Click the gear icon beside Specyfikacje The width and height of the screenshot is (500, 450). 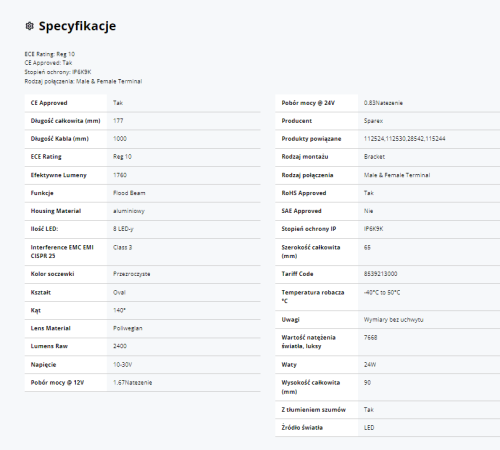point(30,26)
